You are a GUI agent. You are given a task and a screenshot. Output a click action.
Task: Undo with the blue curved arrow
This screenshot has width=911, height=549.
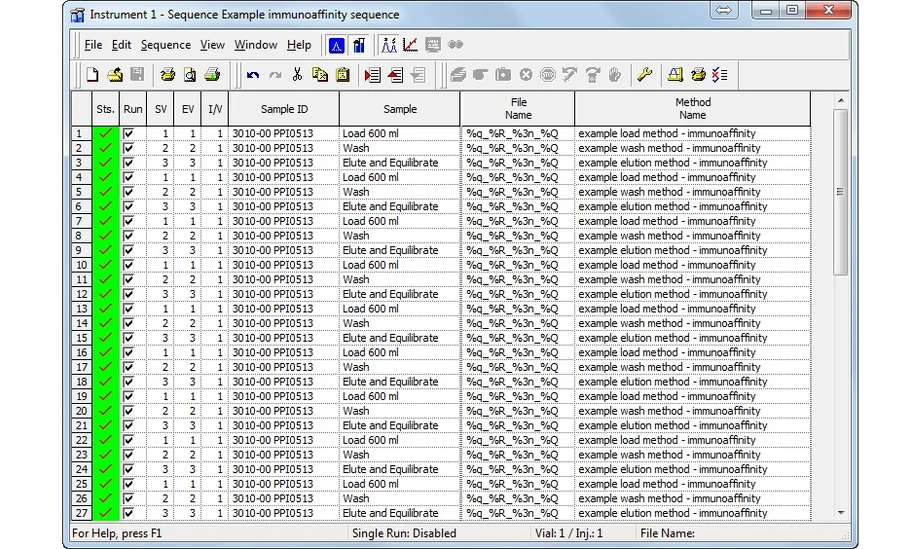253,75
